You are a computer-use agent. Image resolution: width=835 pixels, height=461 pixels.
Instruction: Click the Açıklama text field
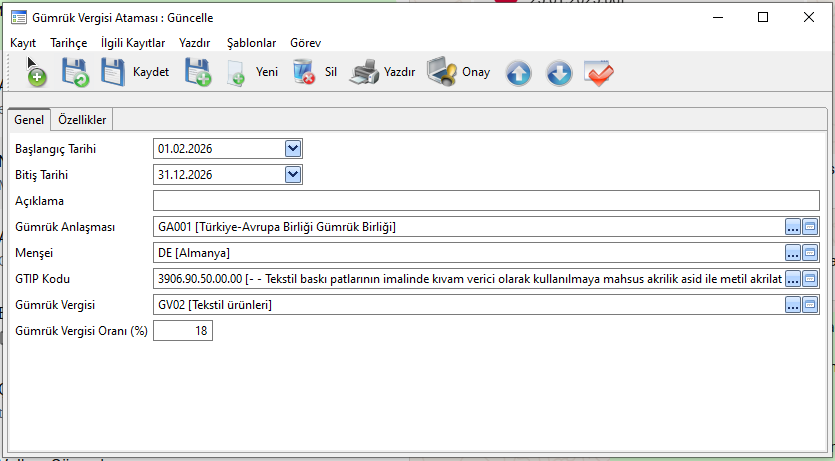click(485, 201)
